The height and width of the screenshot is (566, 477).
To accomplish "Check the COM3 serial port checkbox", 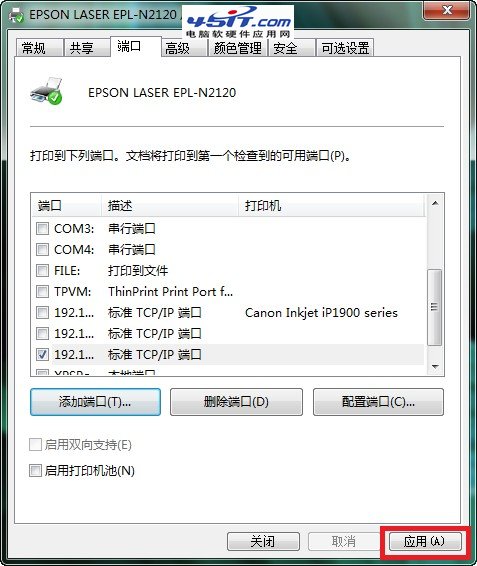I will 43,228.
